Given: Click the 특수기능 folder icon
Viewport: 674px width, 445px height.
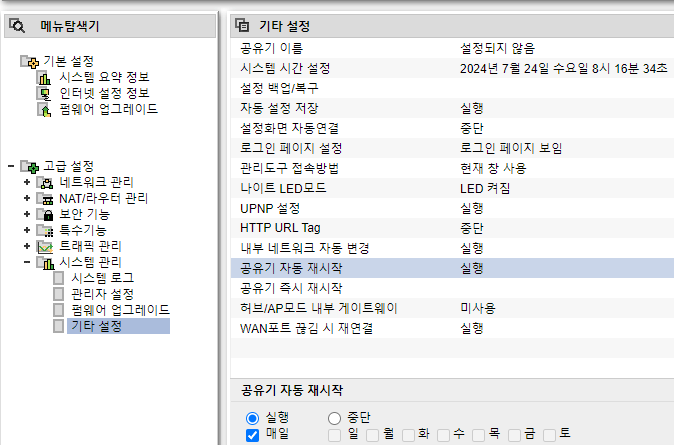Looking at the screenshot, I should [x=45, y=231].
